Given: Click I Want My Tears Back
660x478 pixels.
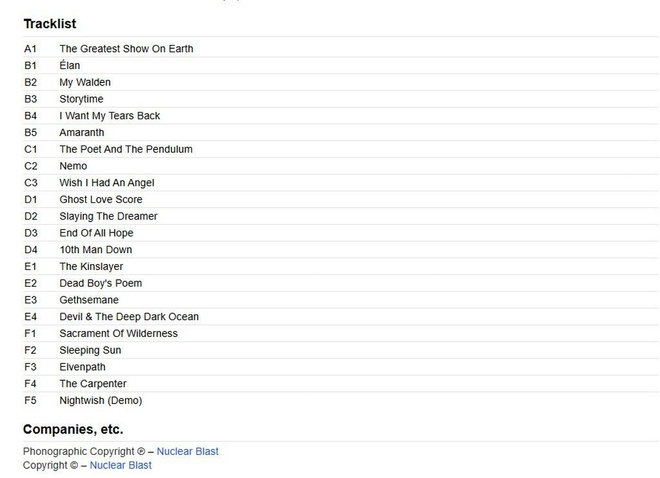Looking at the screenshot, I should (109, 116).
